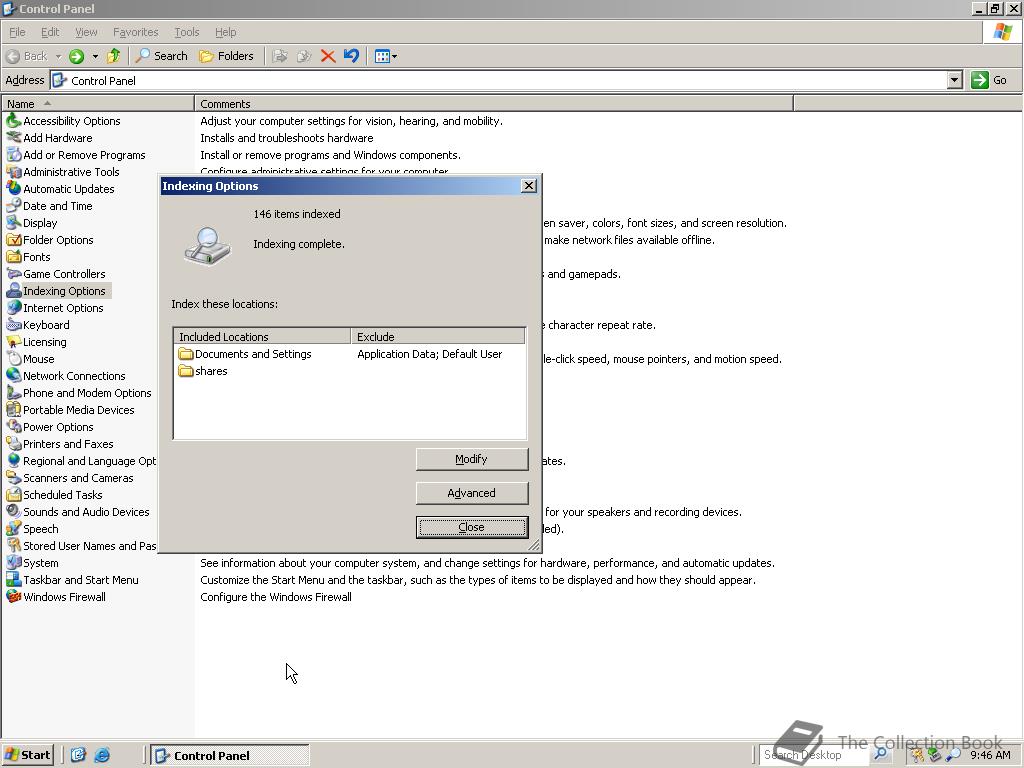Open Portable Media Devices icon
The image size is (1024, 768).
14,409
